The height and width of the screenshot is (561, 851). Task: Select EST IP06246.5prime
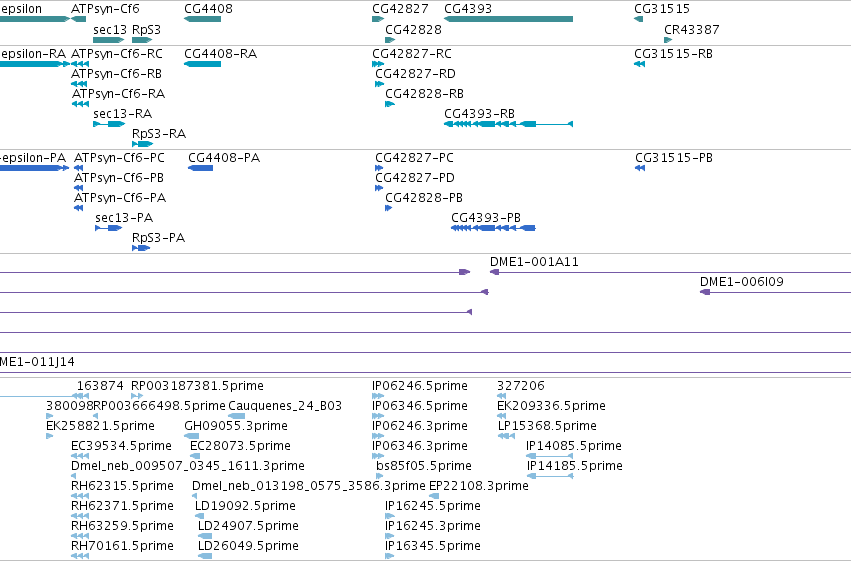(420, 386)
